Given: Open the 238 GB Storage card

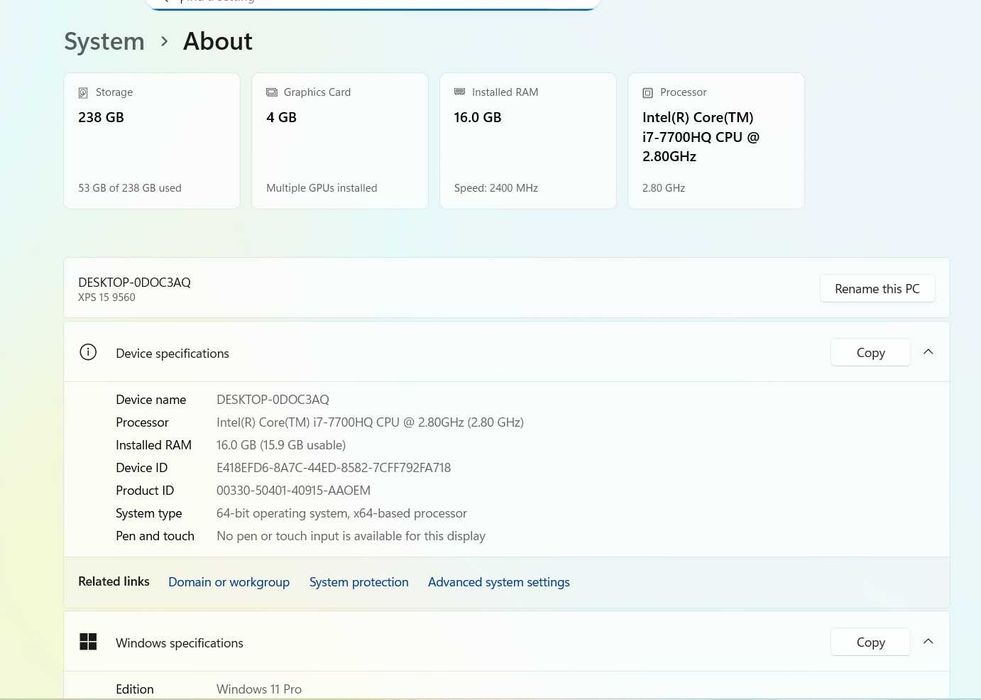Looking at the screenshot, I should coord(152,141).
